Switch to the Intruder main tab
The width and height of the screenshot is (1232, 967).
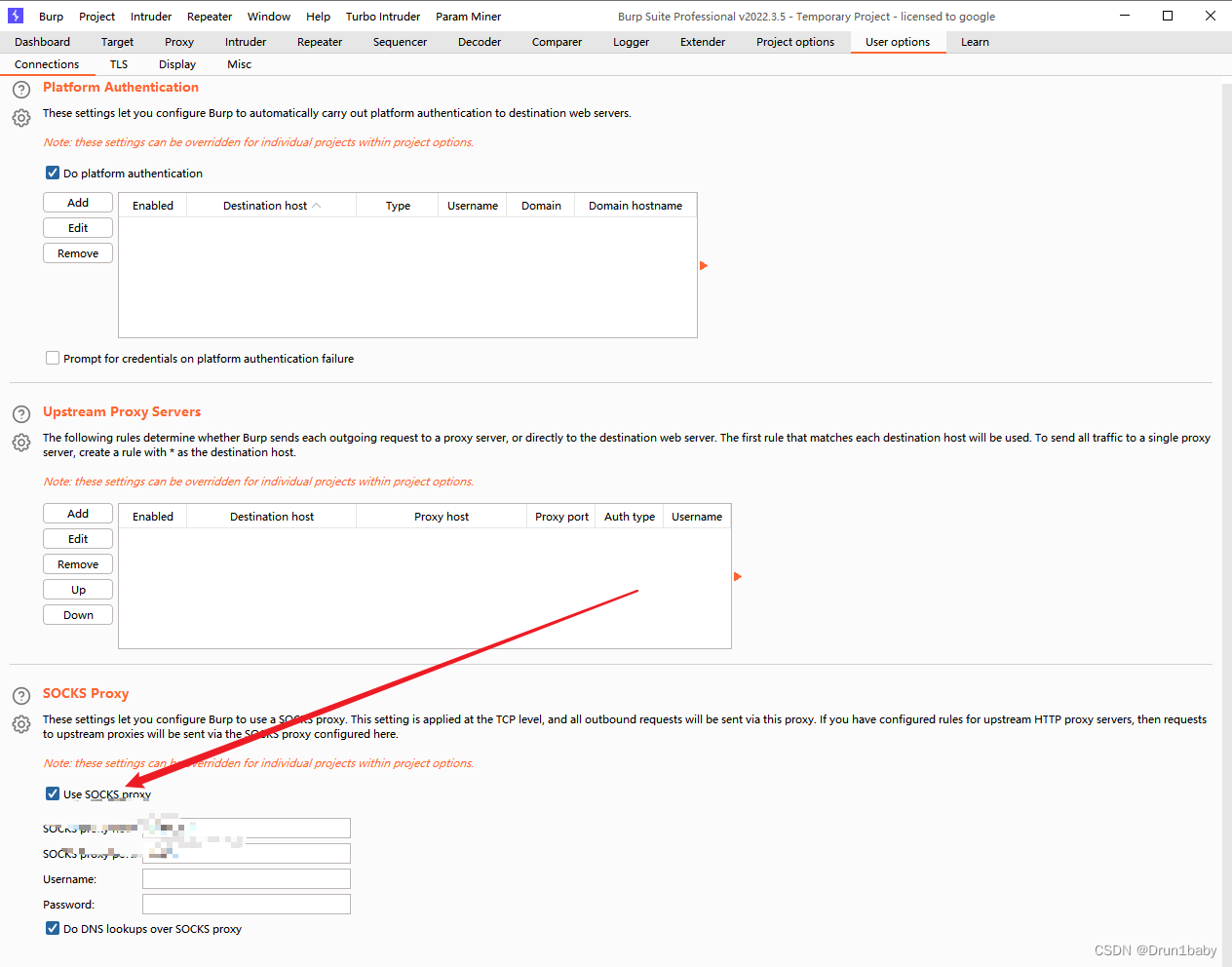coord(246,42)
